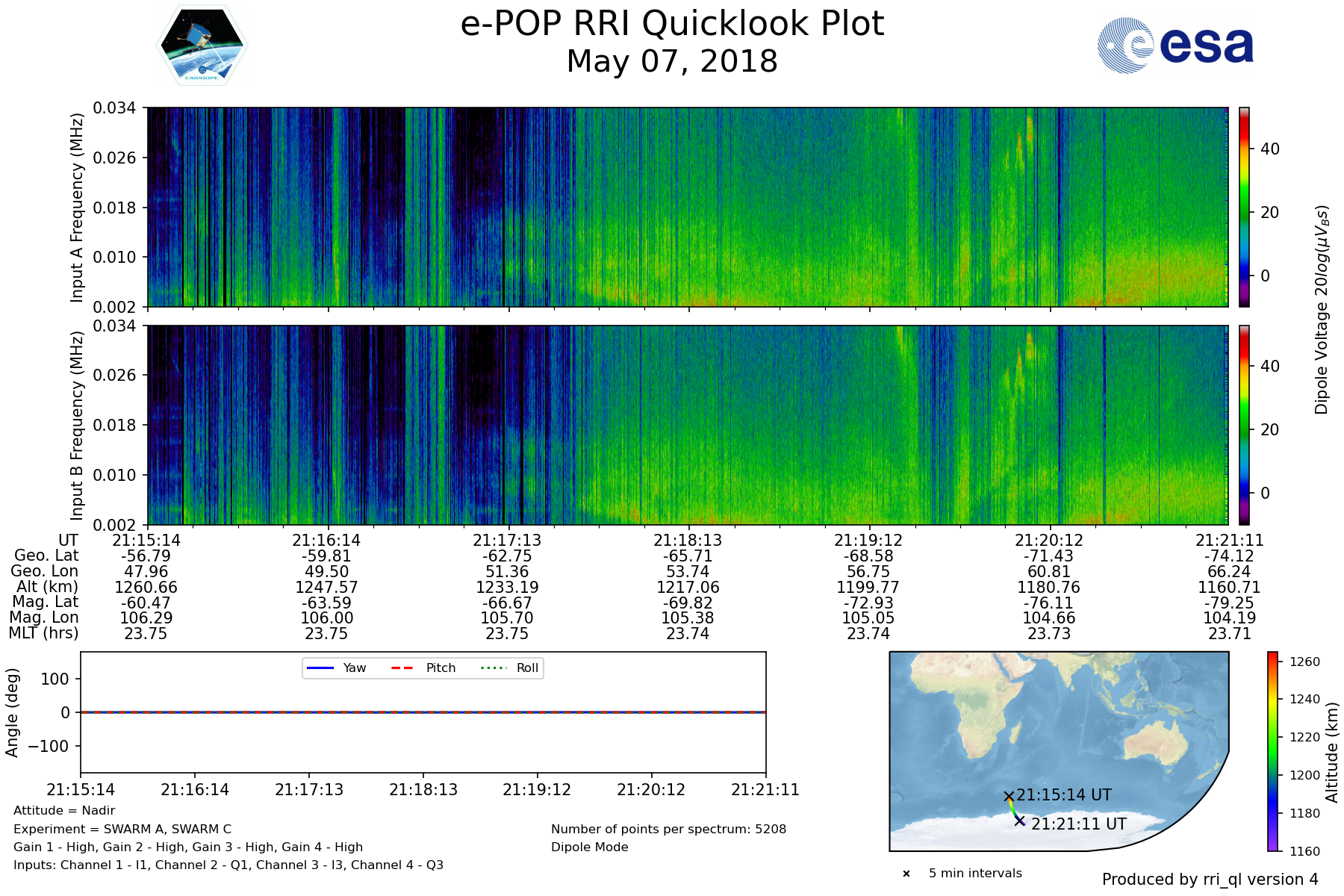
Task: Click the 'Produced by rri_ql version 4' text
Action: tap(1210, 880)
